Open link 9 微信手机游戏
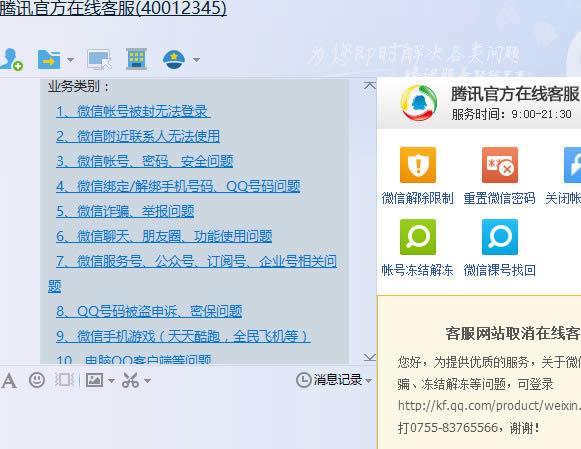 [183, 336]
